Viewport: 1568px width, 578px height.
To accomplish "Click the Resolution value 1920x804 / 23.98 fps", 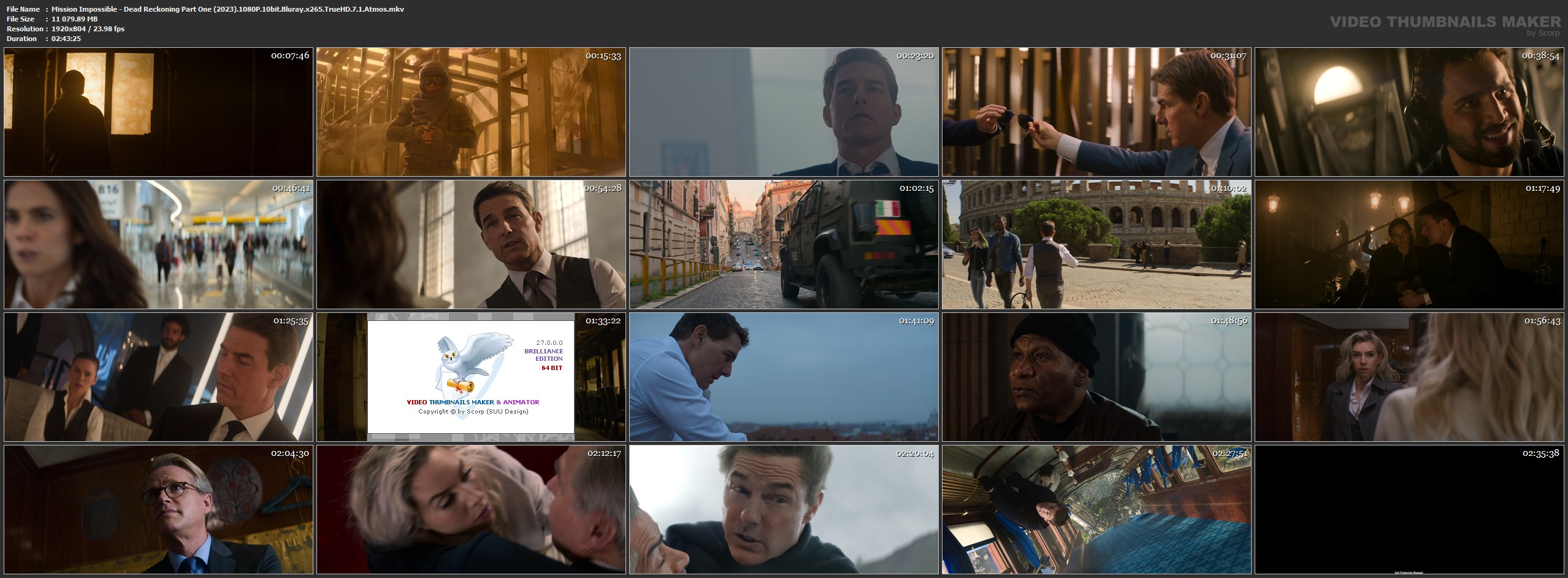I will click(x=88, y=29).
